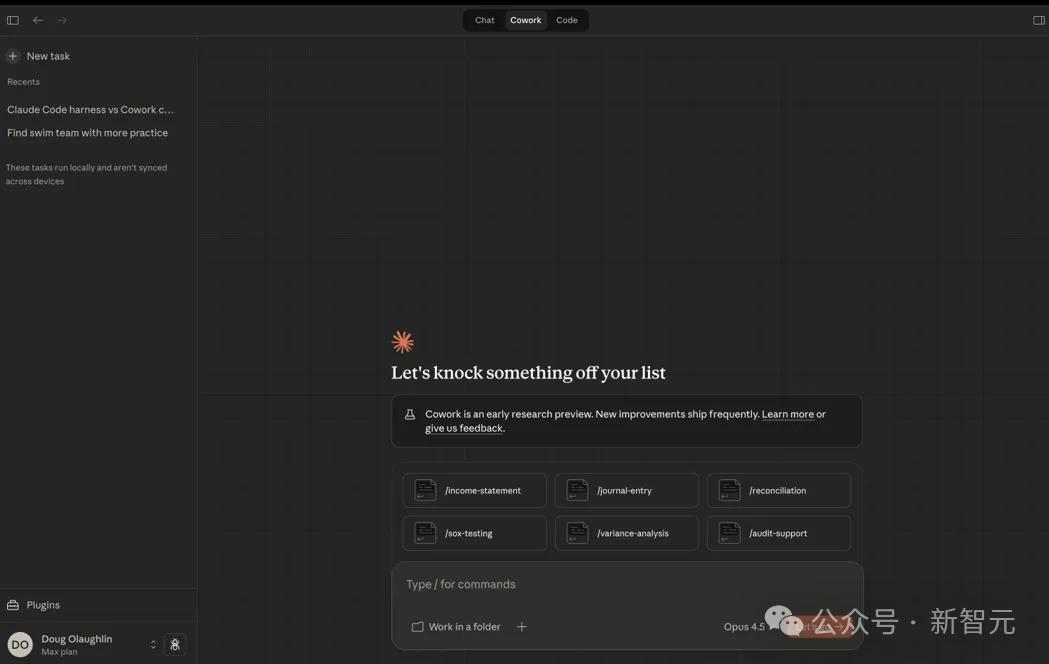This screenshot has height=664, width=1049.
Task: Expand the account switcher chevrons
Action: click(x=153, y=645)
